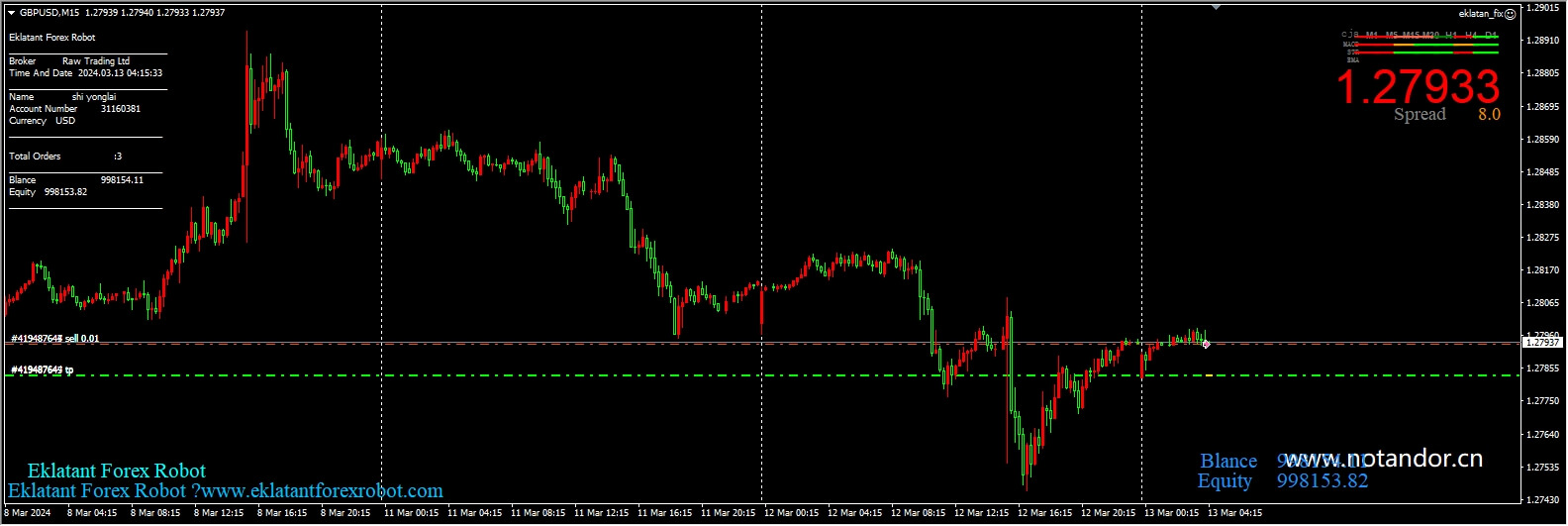Select the #419487643 tp line label

coord(42,370)
